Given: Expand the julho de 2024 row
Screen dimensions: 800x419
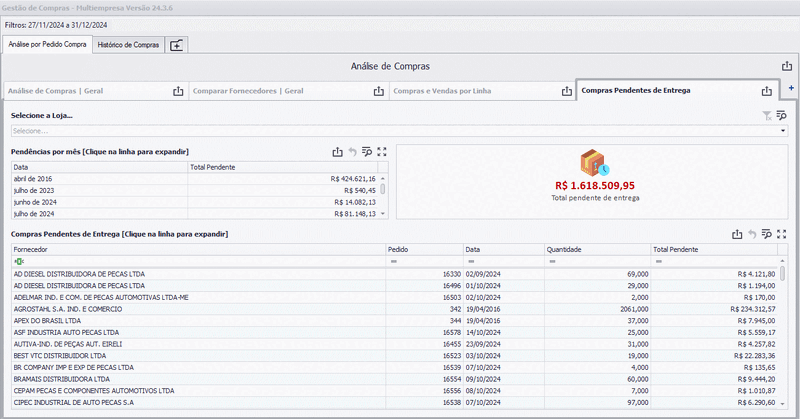Looking at the screenshot, I should [195, 214].
